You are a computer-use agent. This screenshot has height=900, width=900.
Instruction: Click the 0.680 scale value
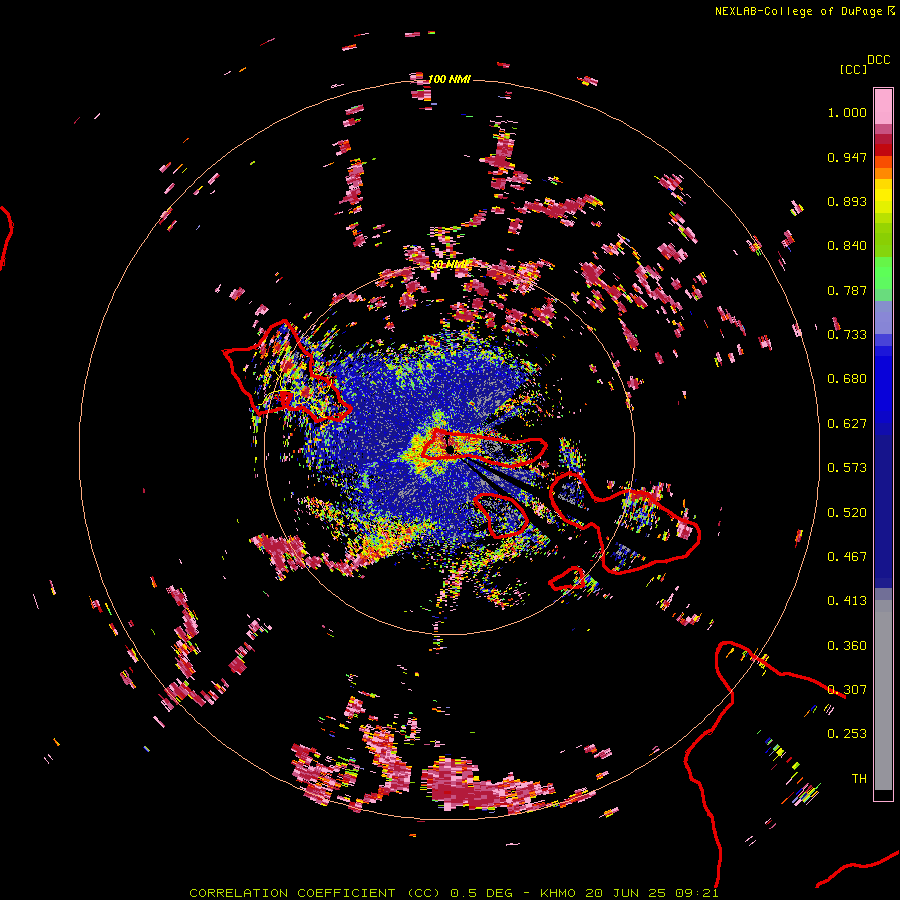[847, 379]
